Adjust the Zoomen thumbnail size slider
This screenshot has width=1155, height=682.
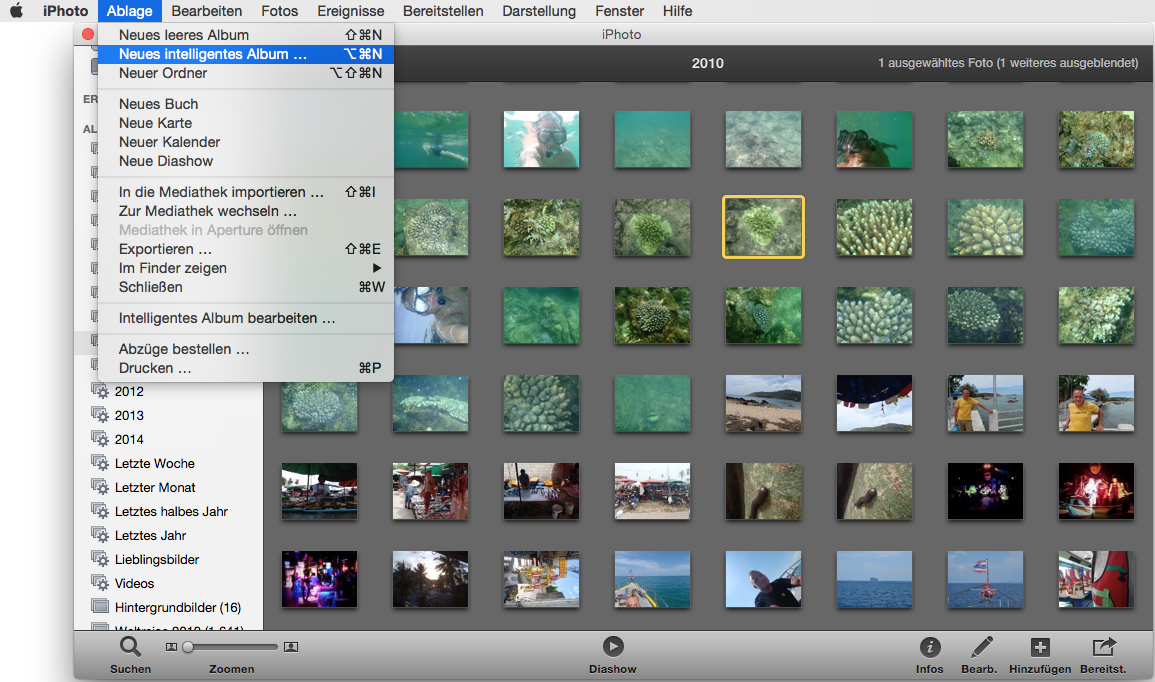click(x=187, y=647)
